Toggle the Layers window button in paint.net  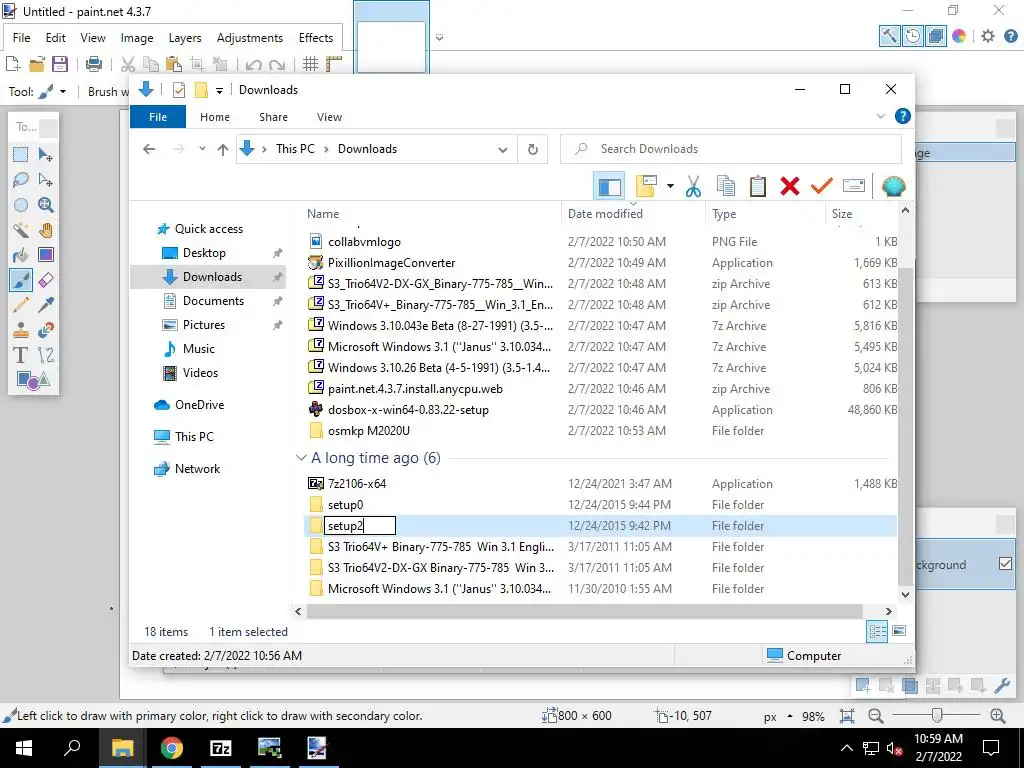[935, 36]
